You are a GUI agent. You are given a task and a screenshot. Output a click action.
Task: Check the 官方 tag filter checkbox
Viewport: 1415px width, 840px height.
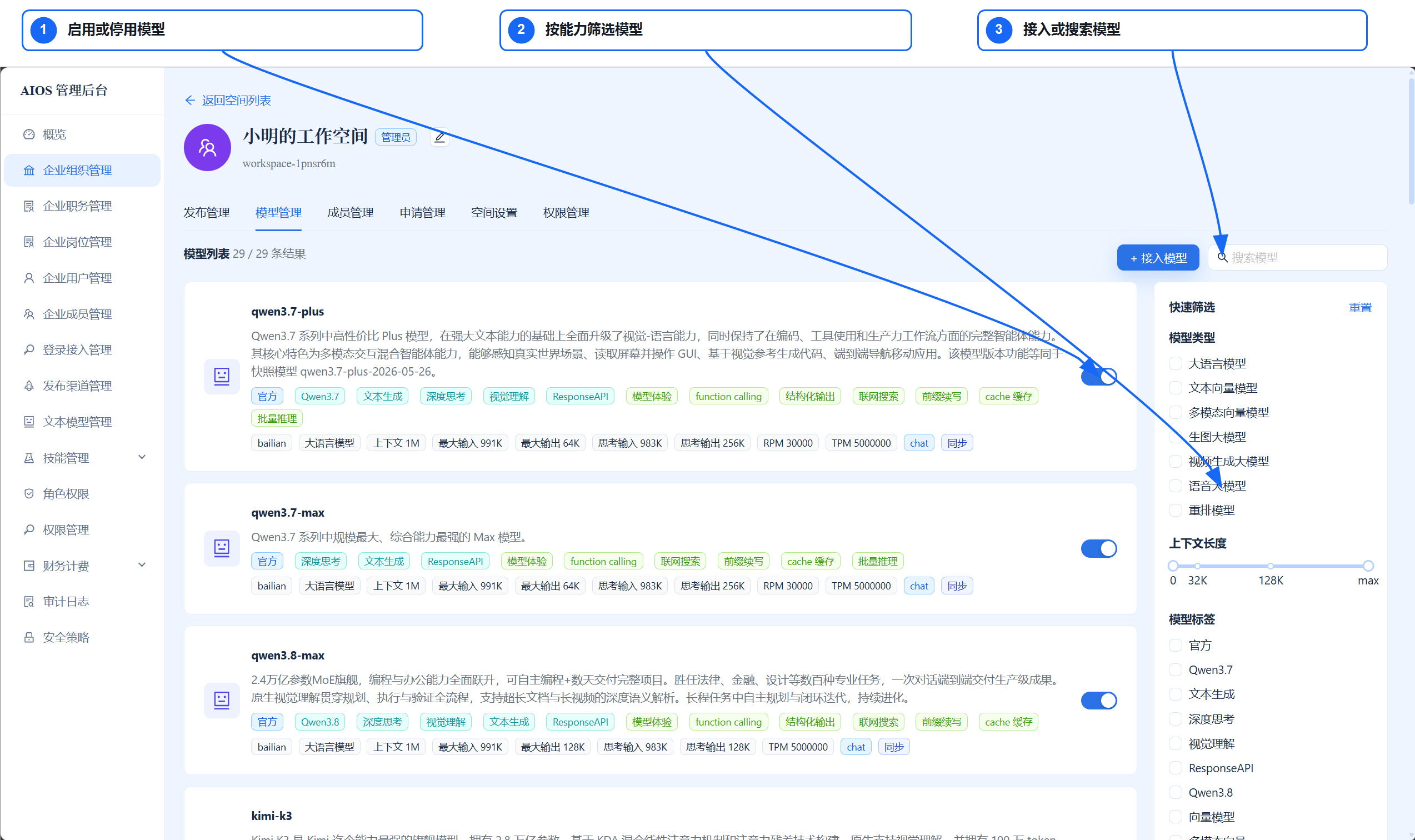click(1176, 646)
